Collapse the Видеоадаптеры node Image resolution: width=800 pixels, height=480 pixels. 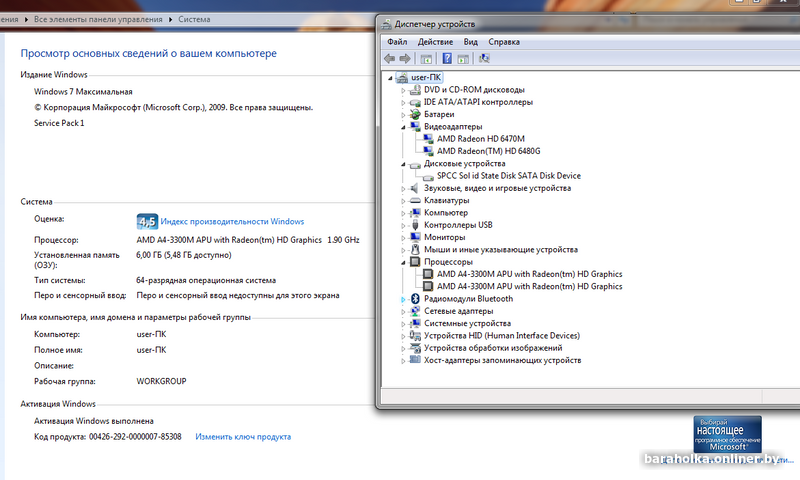point(403,127)
